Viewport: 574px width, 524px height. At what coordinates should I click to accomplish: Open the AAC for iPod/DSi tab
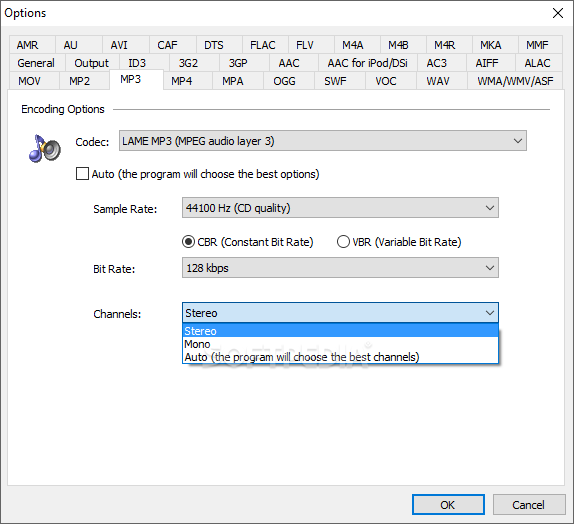(368, 63)
